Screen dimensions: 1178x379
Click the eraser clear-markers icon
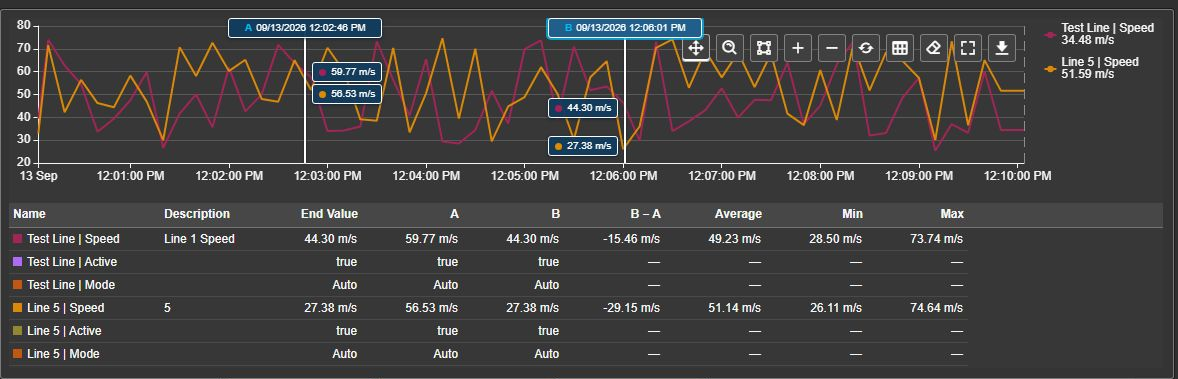tap(934, 48)
